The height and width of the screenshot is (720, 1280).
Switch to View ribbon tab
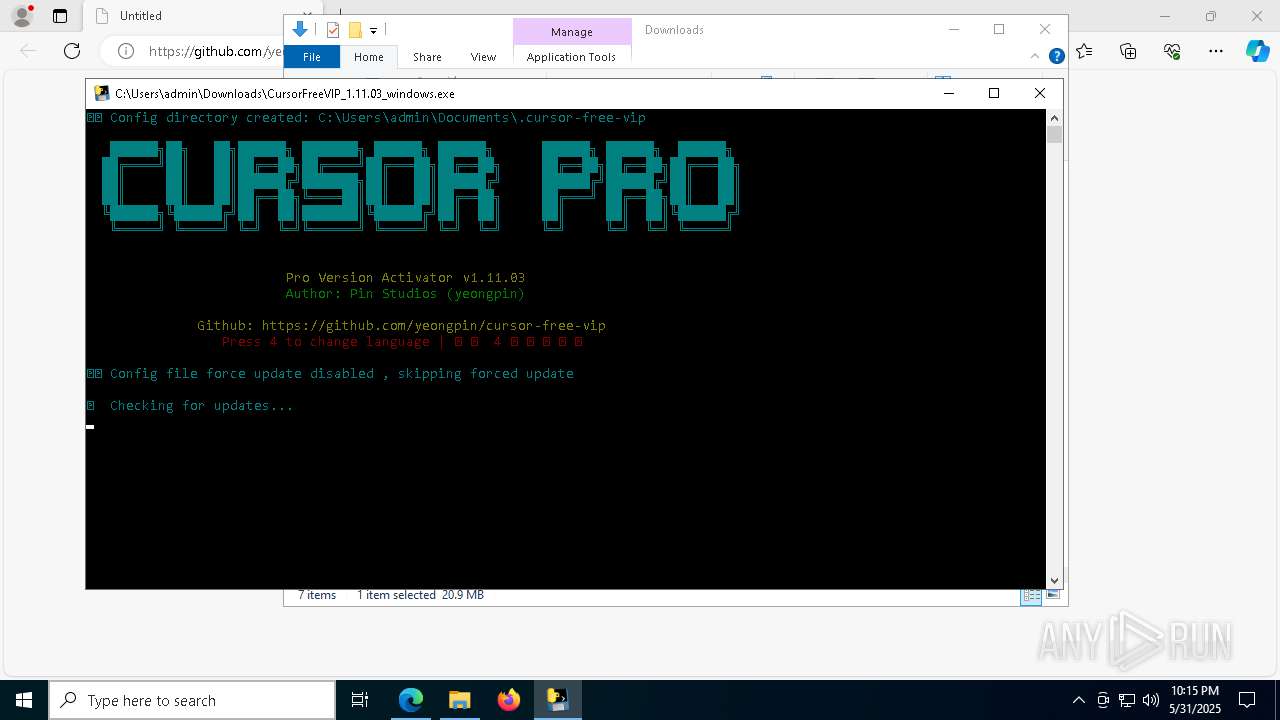coord(483,57)
